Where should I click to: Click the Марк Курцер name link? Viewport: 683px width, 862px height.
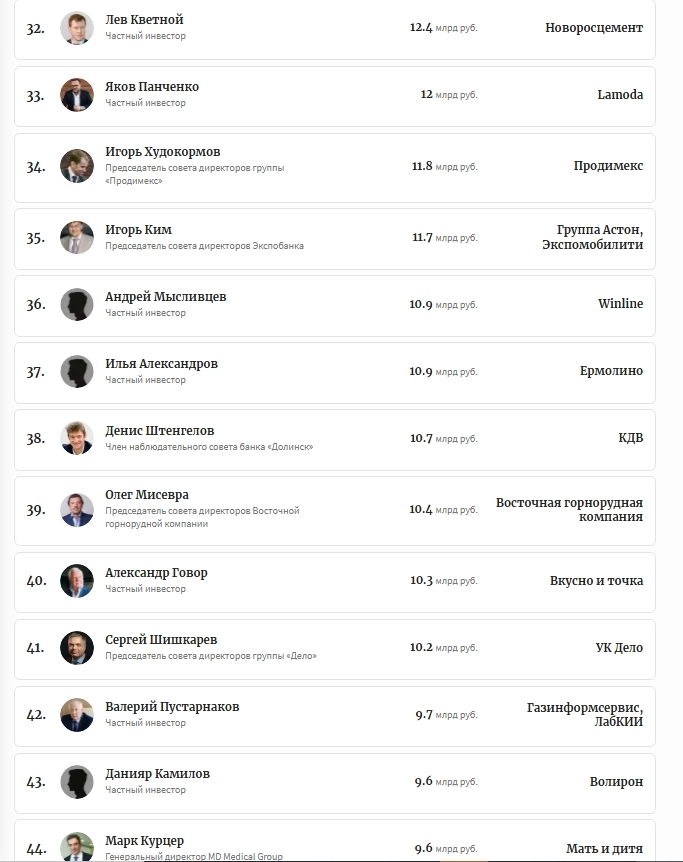point(145,841)
